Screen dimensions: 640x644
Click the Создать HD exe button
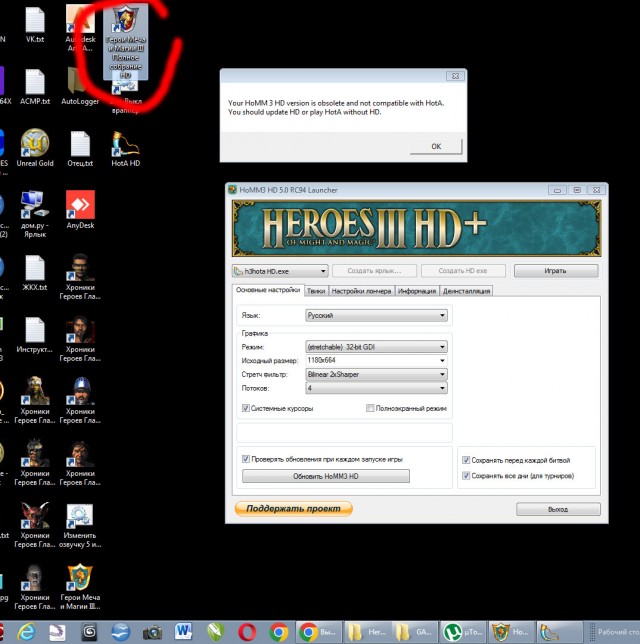pos(463,271)
